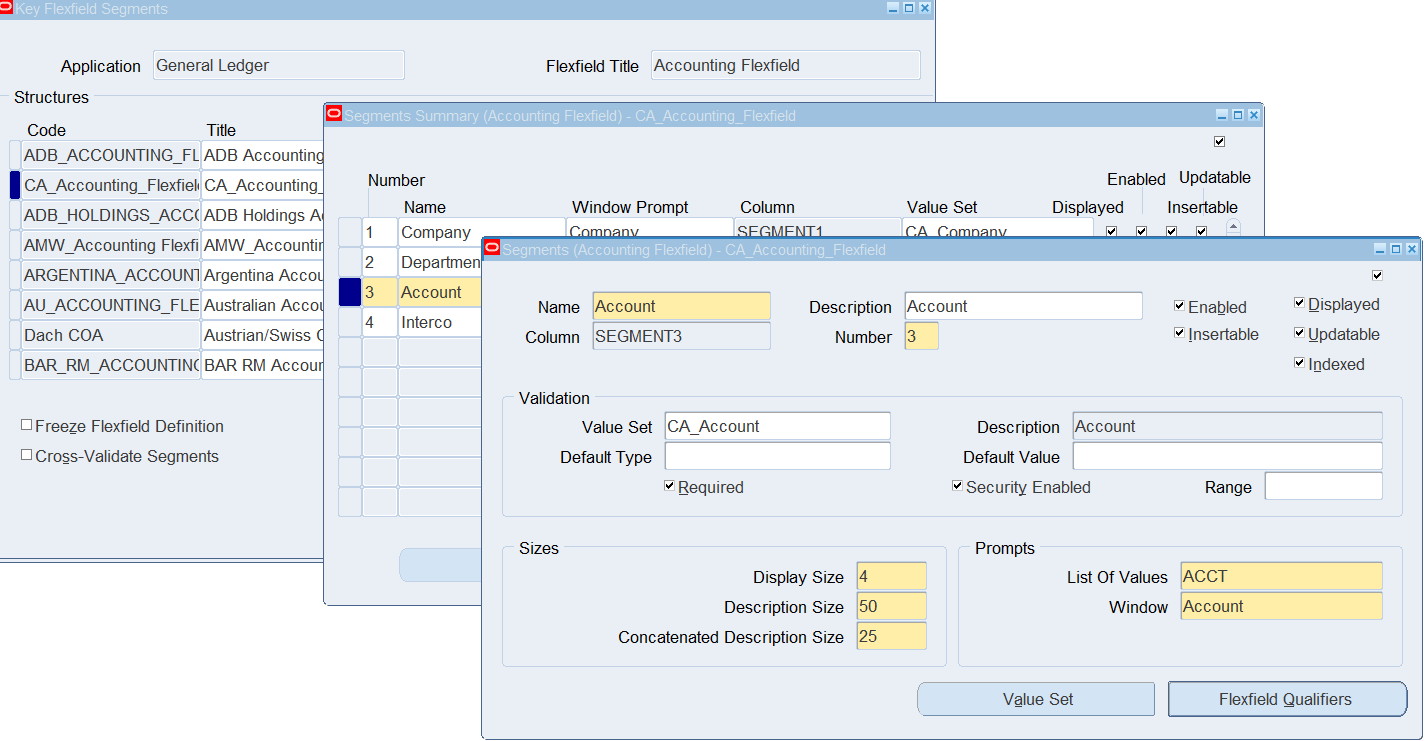The width and height of the screenshot is (1425, 741).
Task: Toggle the Updatable checkbox for Company row
Action: click(1202, 231)
